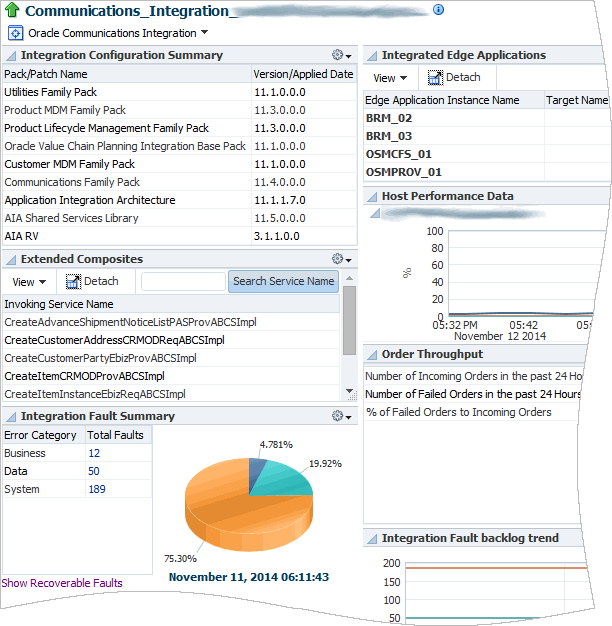
Task: Select the Product MDM Family Pack row
Action: coord(180,110)
